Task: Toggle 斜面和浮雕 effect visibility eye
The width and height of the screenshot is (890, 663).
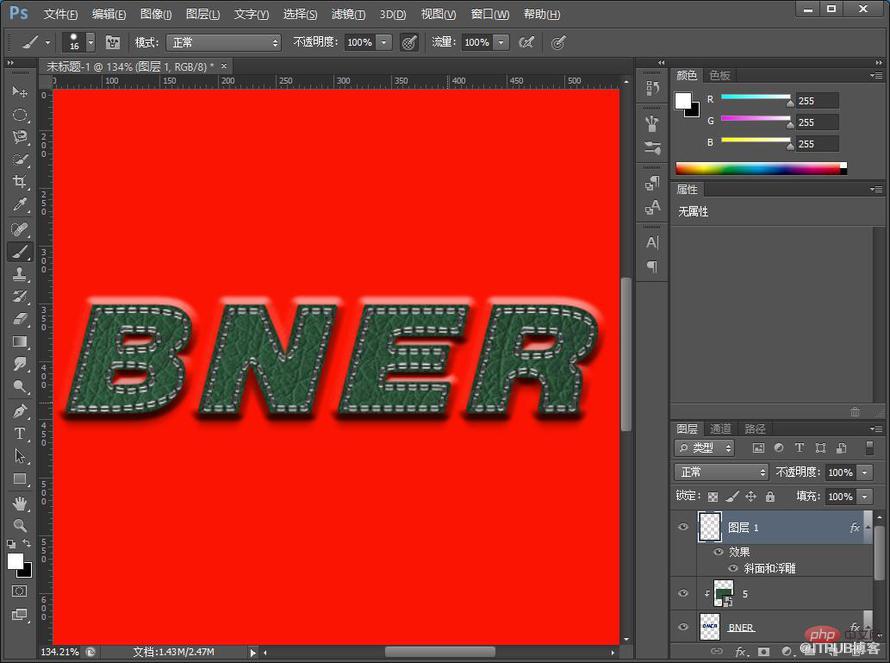Action: (733, 568)
